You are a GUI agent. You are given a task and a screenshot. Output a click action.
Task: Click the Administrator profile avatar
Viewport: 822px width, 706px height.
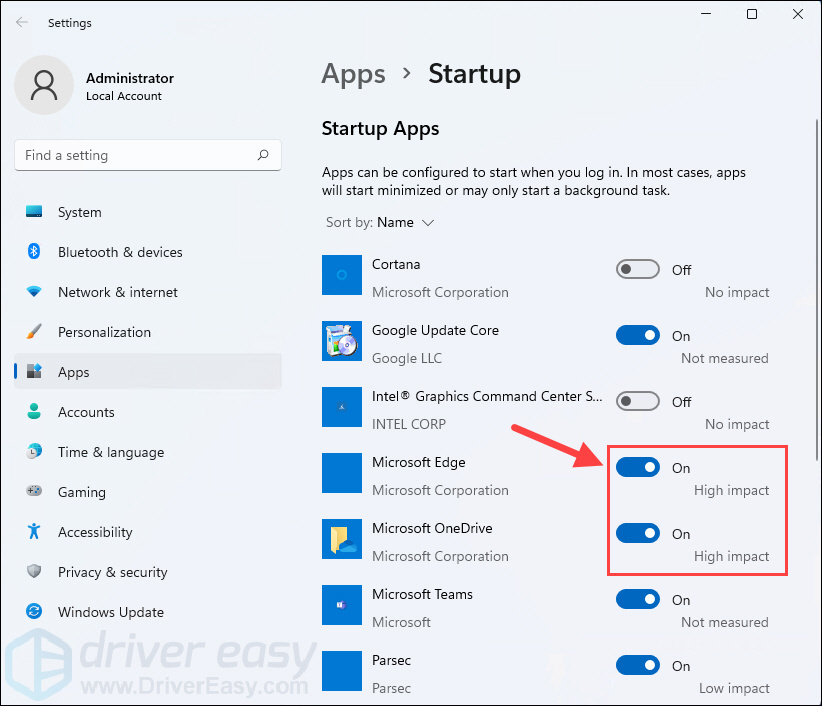coord(44,85)
